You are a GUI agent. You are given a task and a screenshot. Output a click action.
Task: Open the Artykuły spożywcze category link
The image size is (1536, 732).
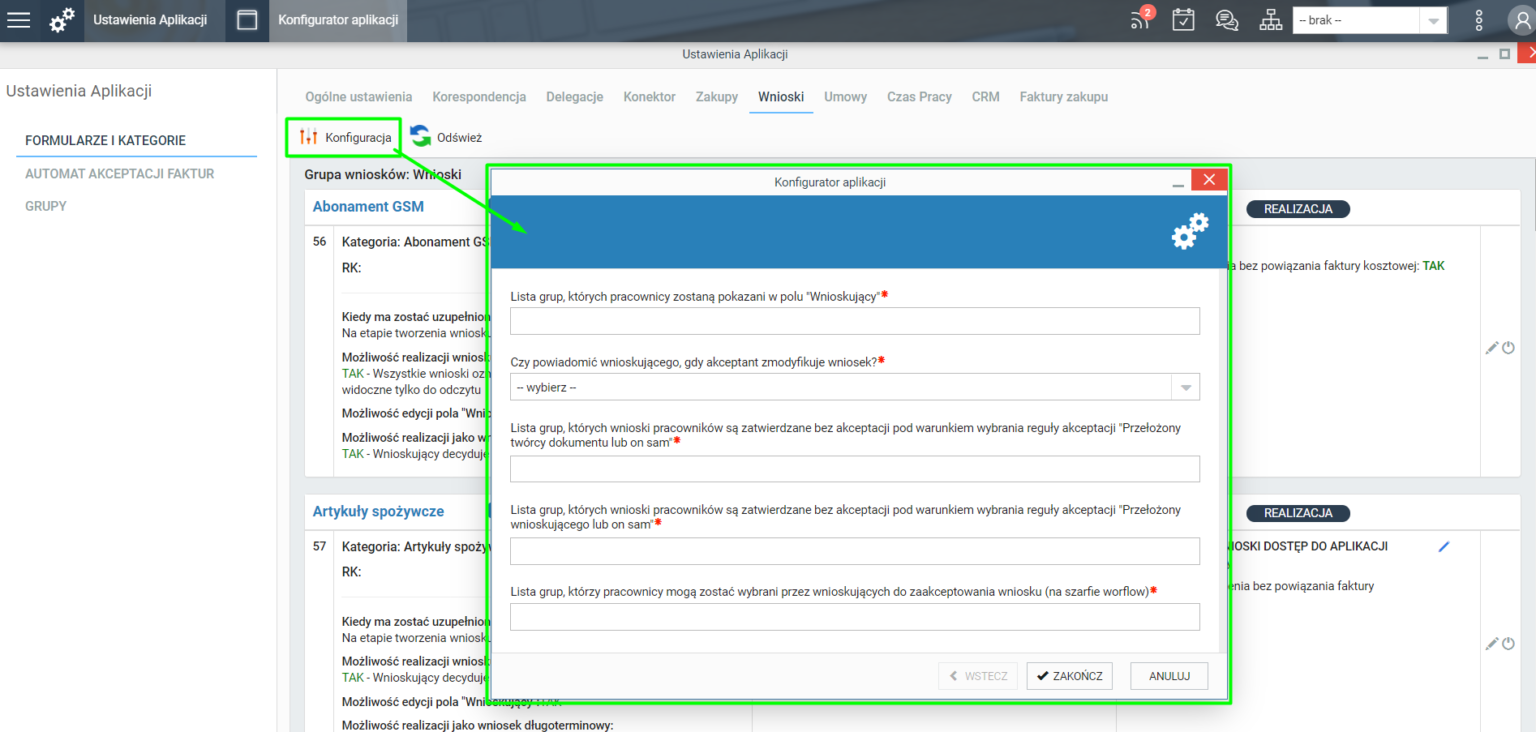(x=378, y=511)
